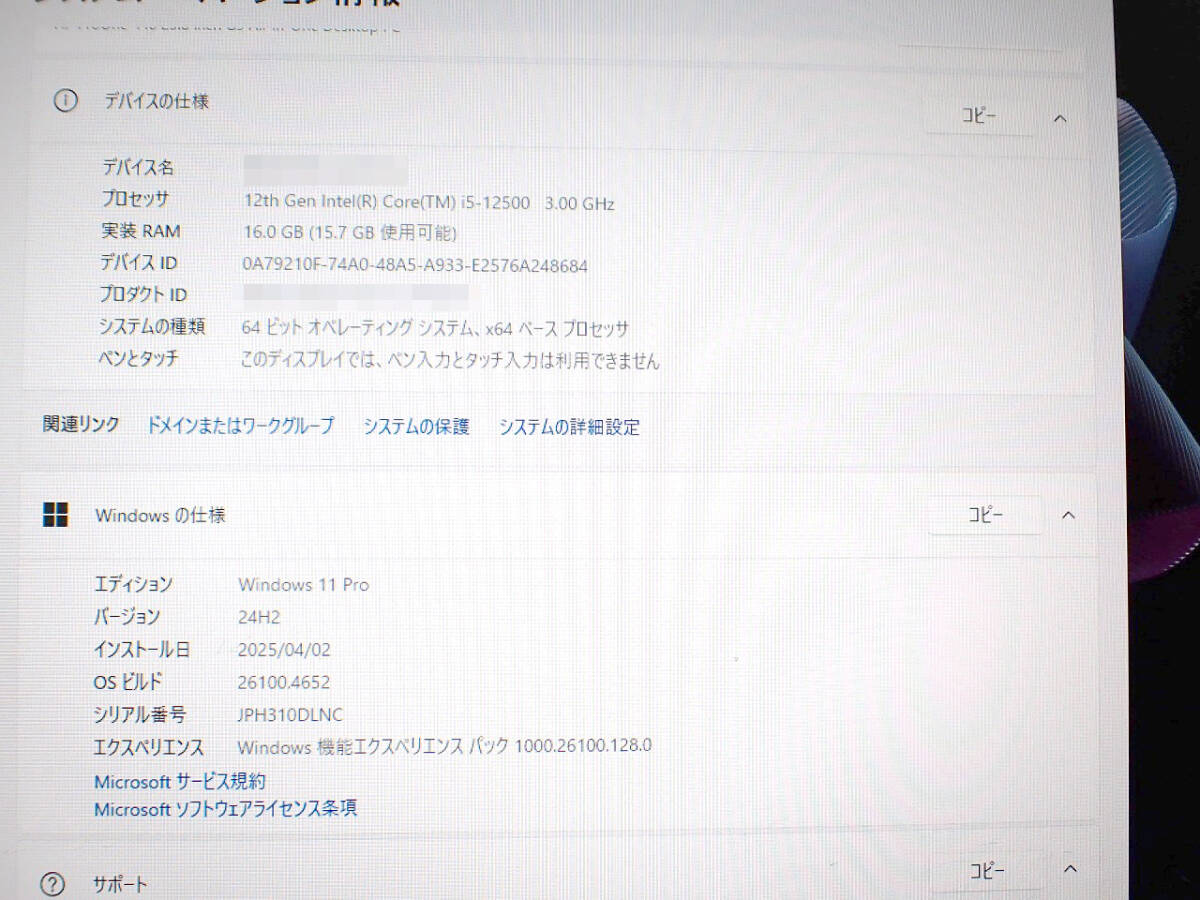Select the 64 ビット system type value
Image resolution: width=1200 pixels, height=900 pixels.
click(436, 328)
